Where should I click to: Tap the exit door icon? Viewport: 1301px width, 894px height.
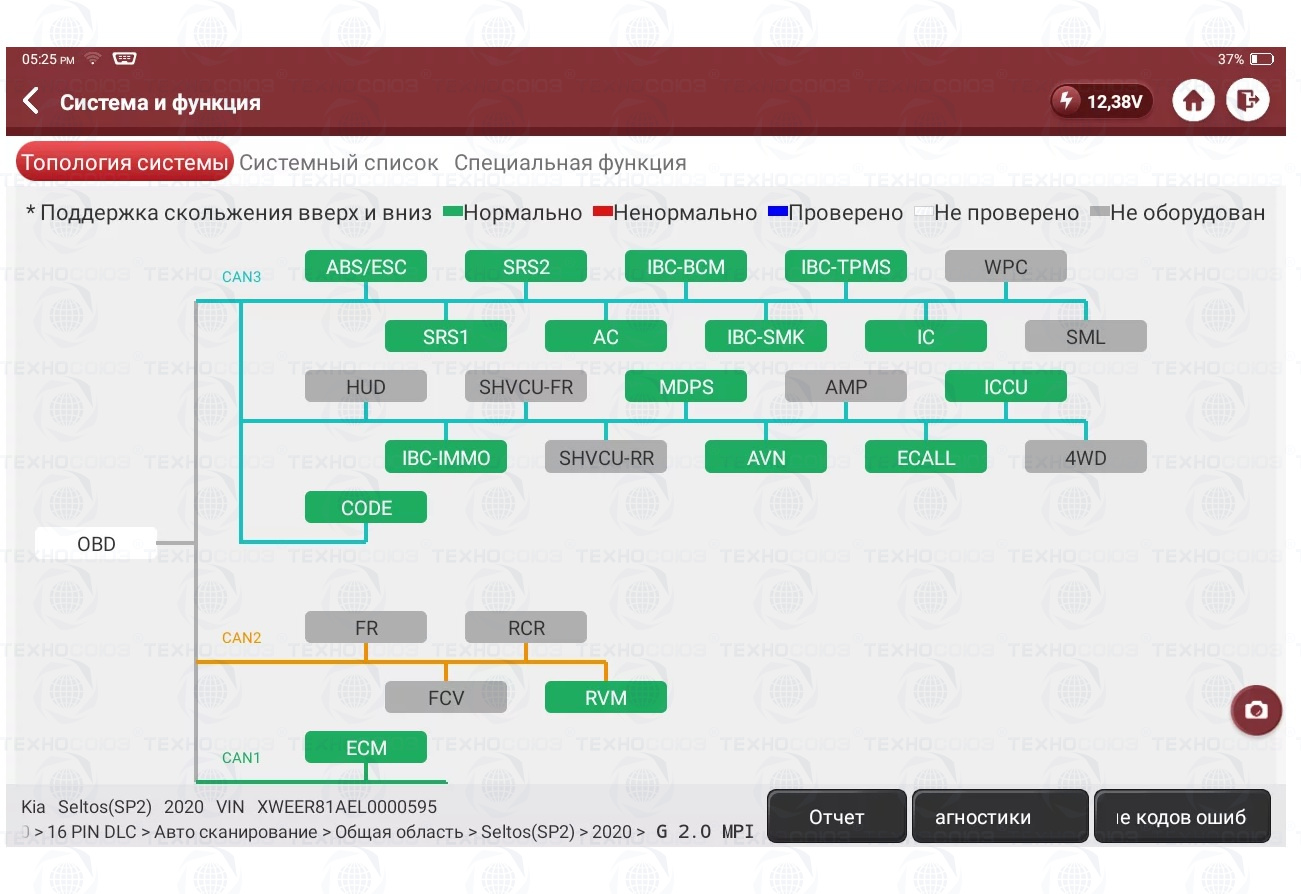pos(1247,101)
